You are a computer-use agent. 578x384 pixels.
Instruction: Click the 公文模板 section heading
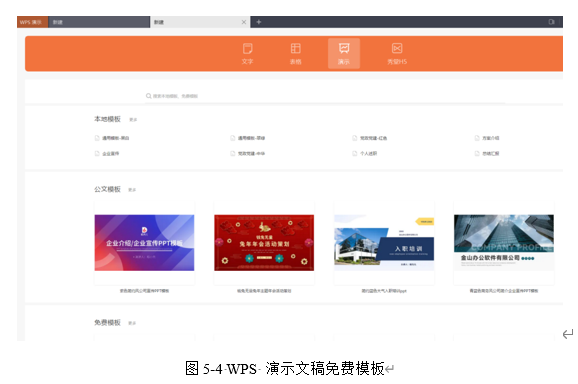(107, 189)
